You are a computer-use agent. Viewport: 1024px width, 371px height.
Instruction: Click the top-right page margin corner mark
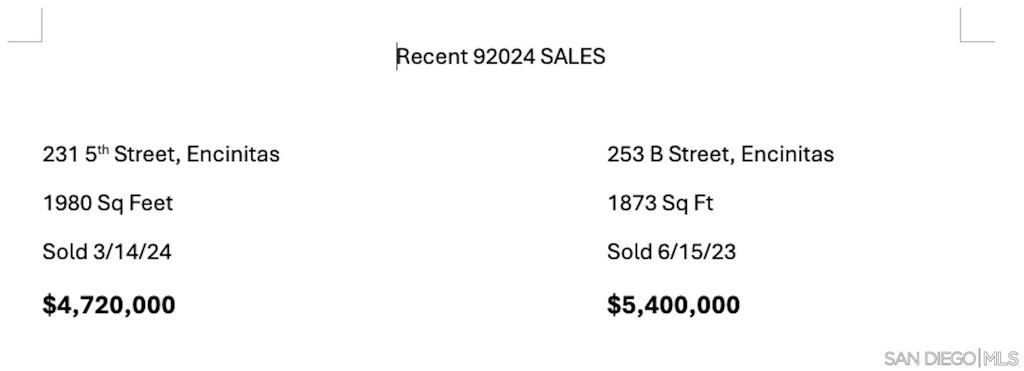coord(977,25)
